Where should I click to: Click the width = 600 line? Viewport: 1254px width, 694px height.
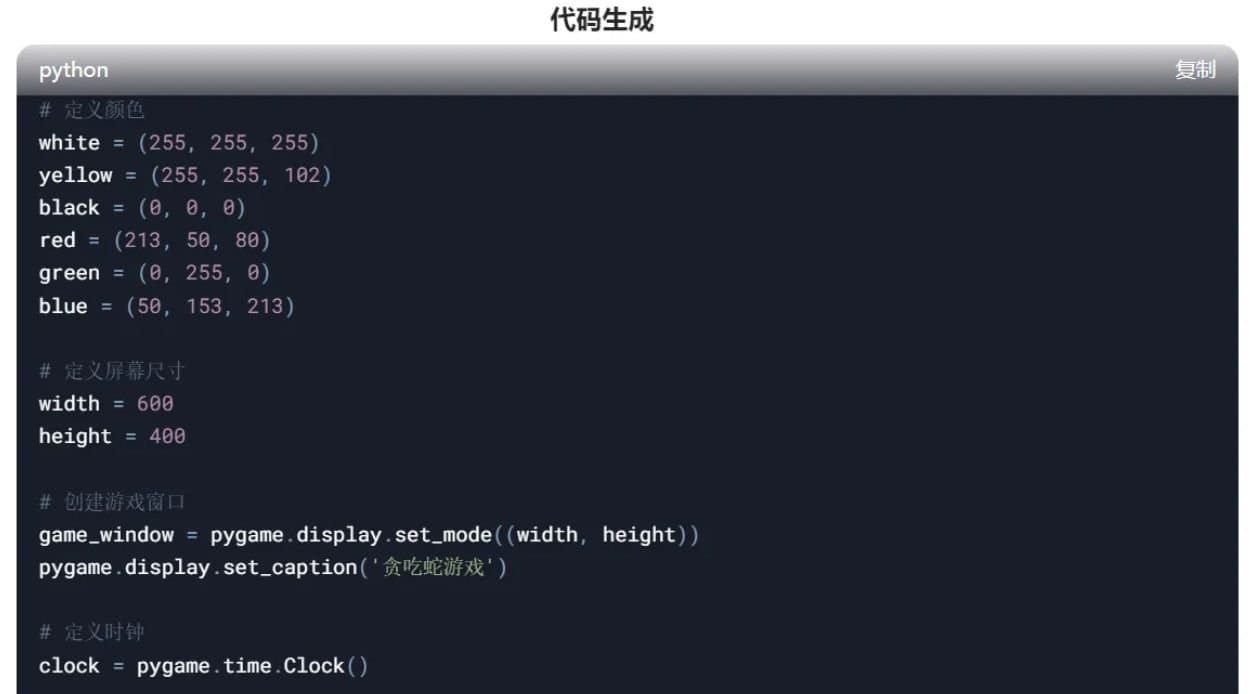[106, 404]
